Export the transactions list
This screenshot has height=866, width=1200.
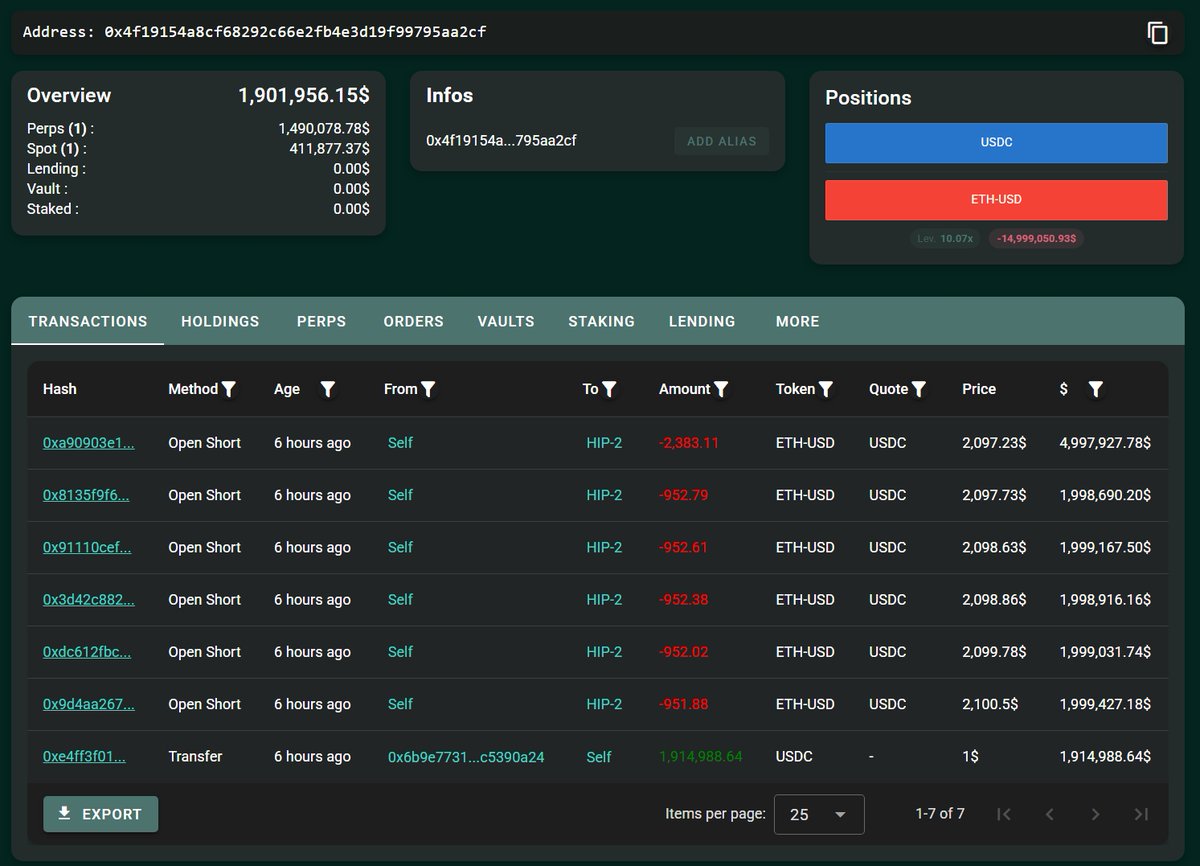[x=100, y=814]
